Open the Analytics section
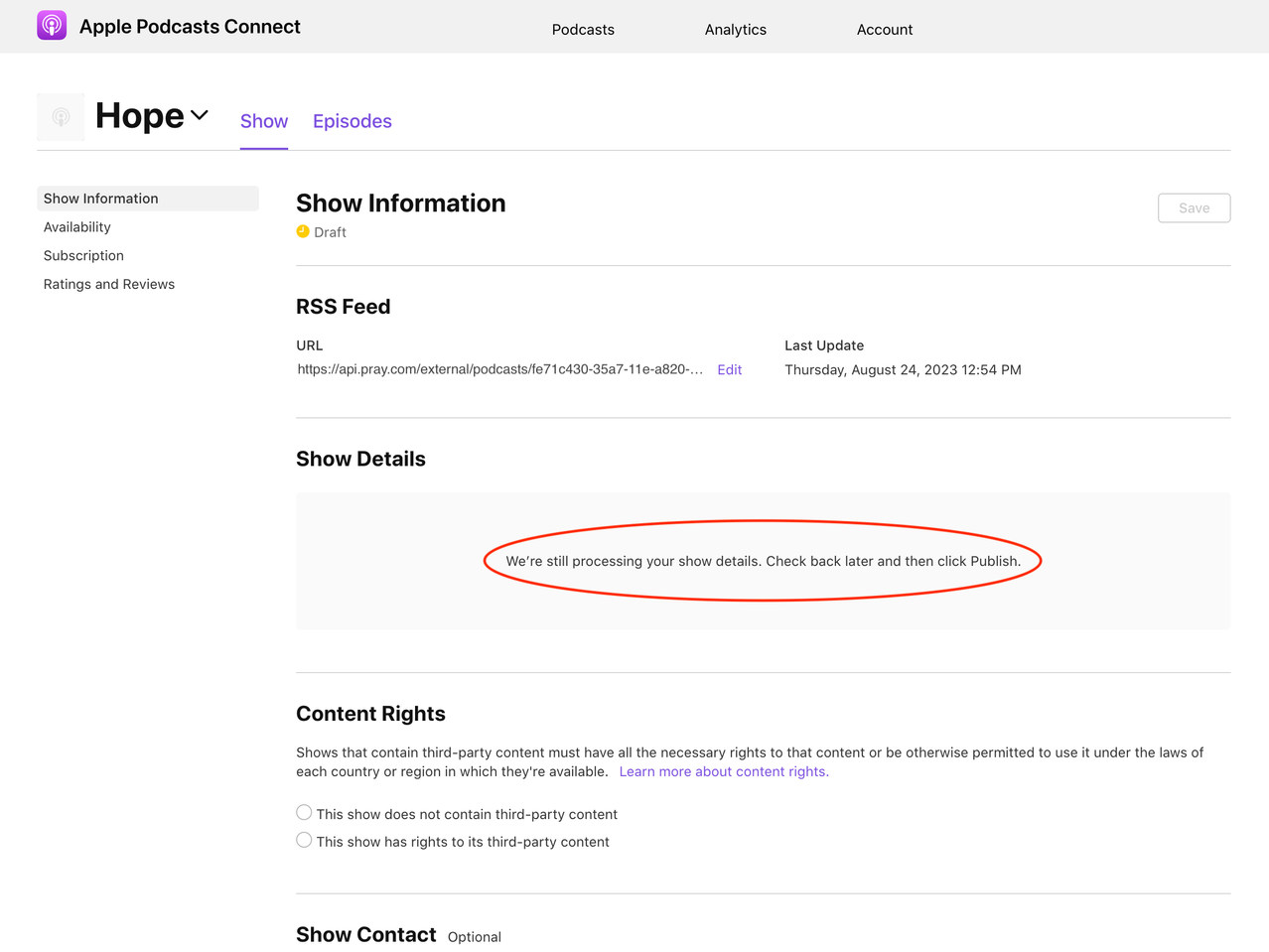 point(735,29)
